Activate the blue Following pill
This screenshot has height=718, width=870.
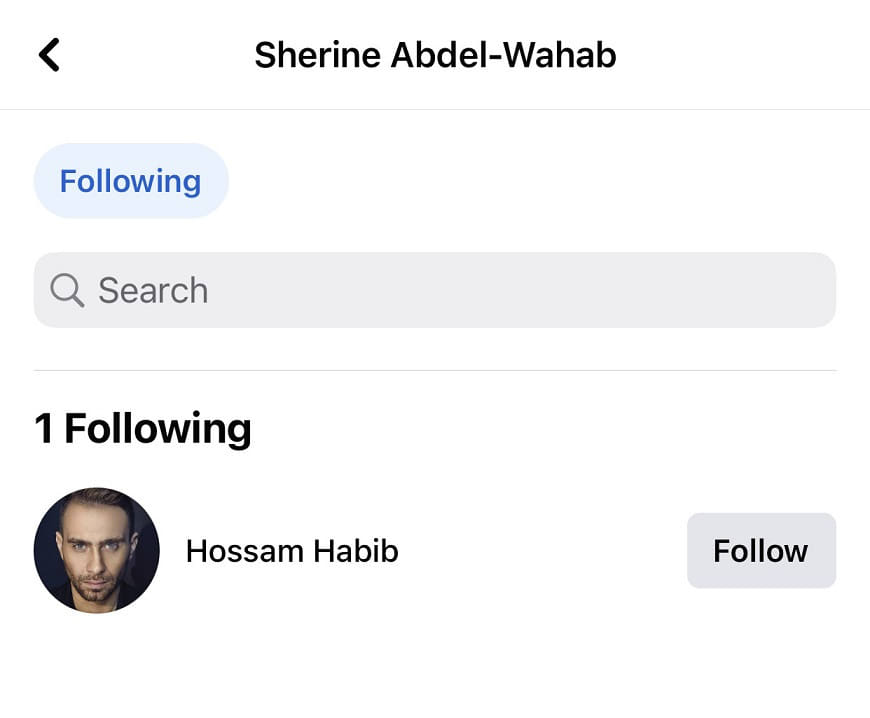131,181
